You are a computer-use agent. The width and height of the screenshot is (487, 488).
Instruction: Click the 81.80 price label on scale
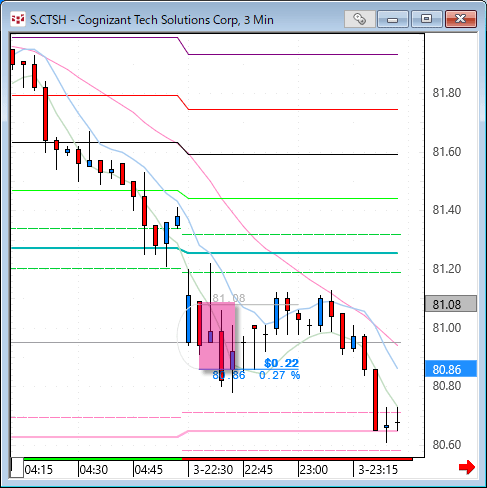(447, 92)
